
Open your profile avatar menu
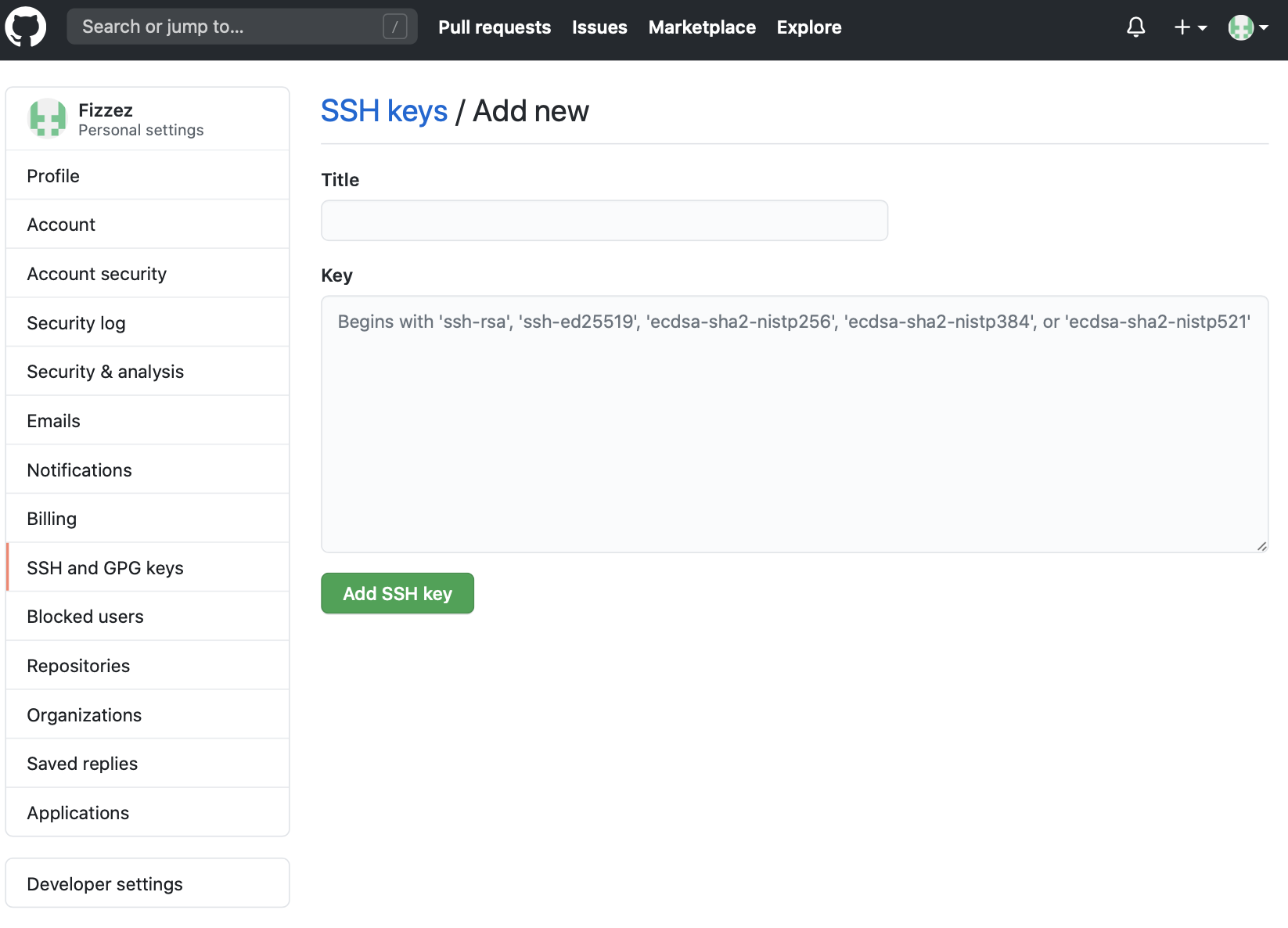coord(1240,27)
